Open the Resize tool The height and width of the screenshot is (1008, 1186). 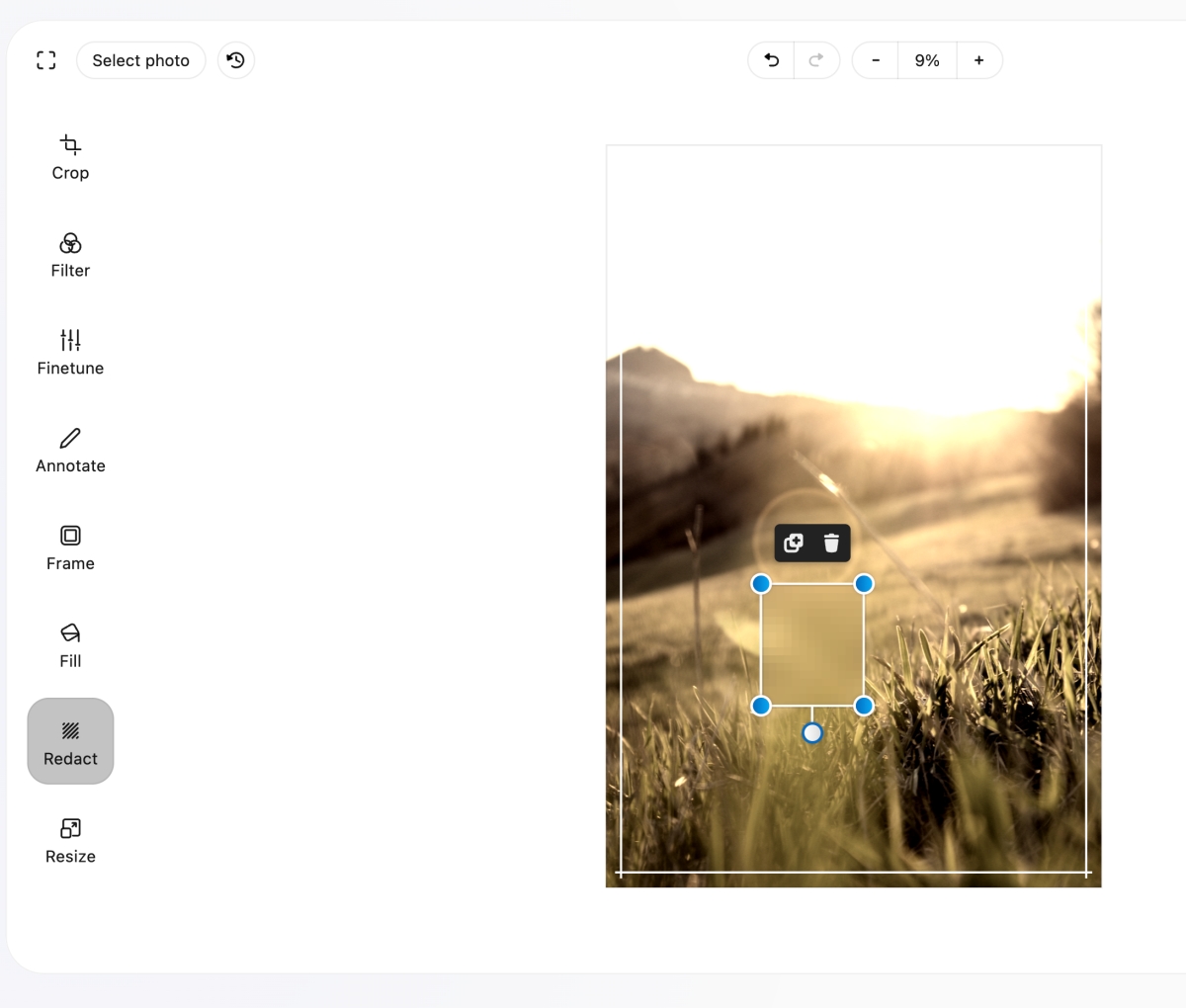click(70, 840)
